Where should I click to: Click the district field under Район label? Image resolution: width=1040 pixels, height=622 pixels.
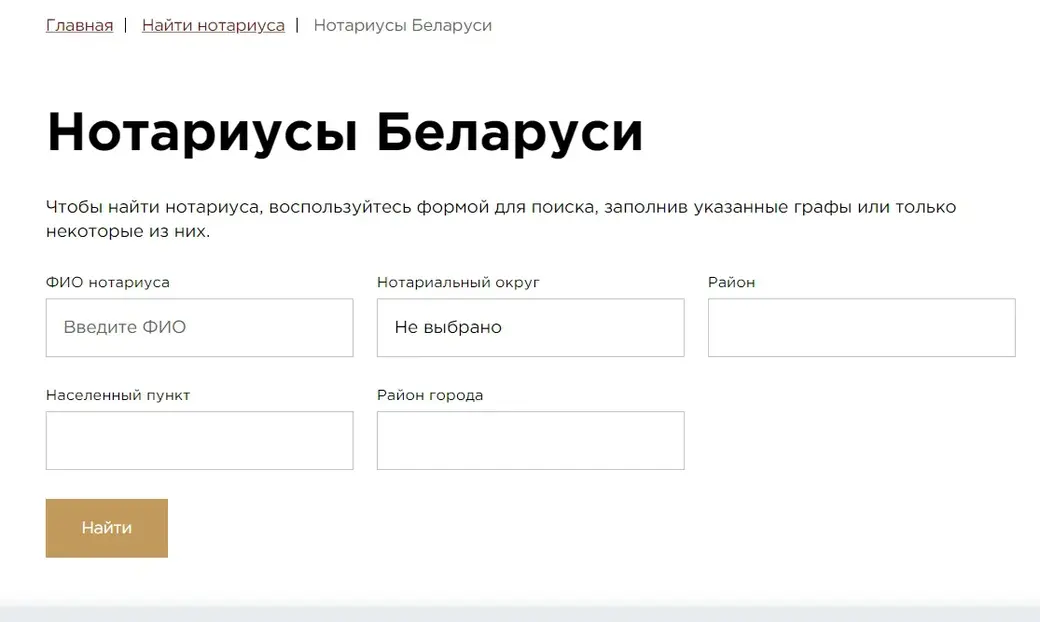861,327
